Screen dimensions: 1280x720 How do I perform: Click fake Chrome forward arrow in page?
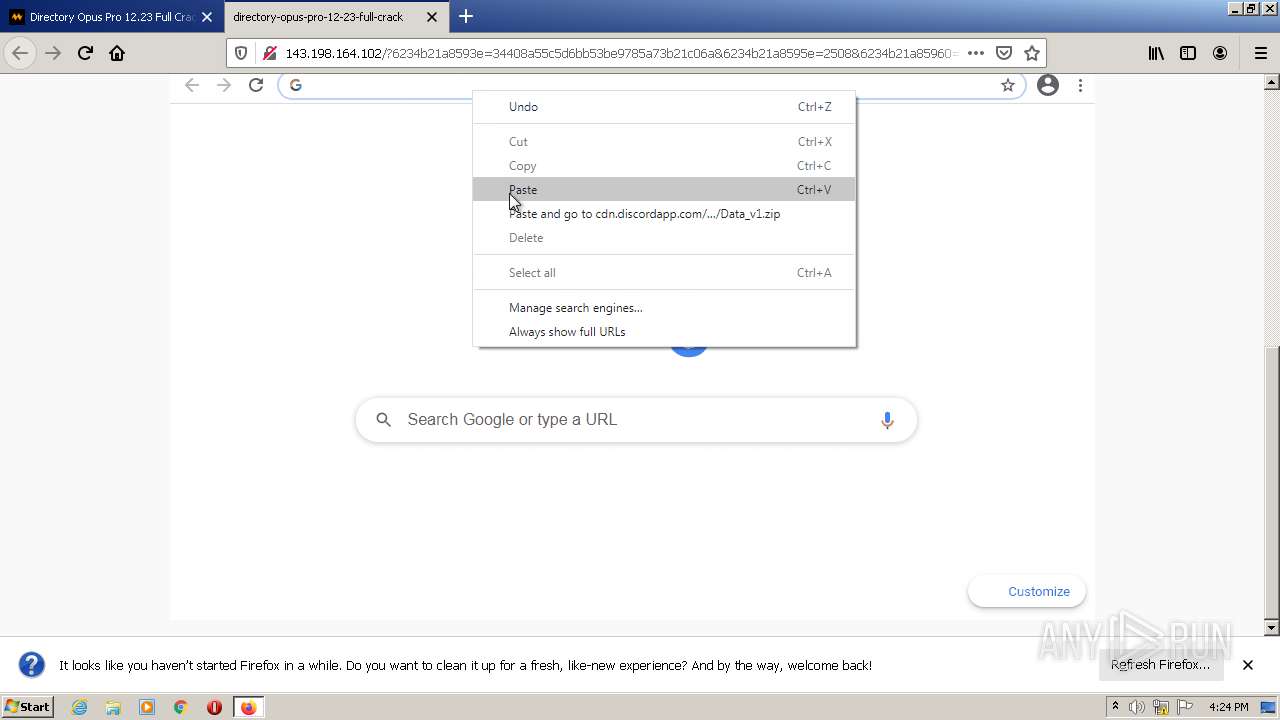click(x=224, y=85)
